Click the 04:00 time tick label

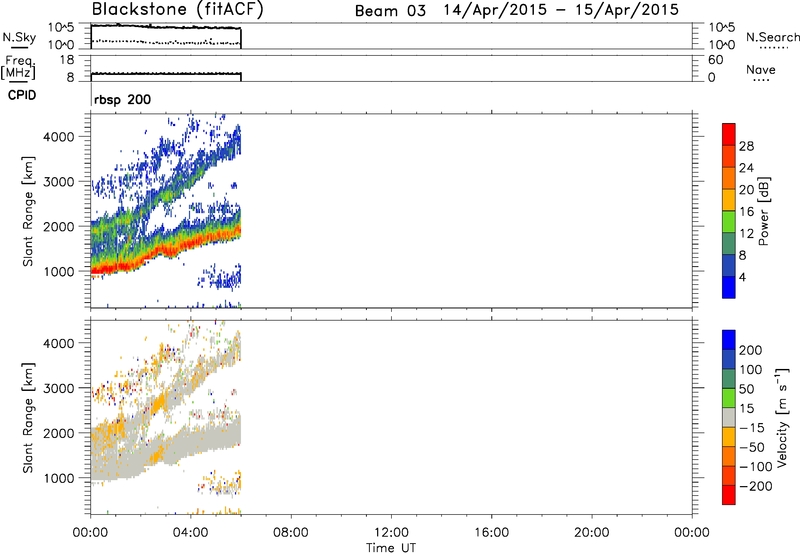[x=190, y=533]
